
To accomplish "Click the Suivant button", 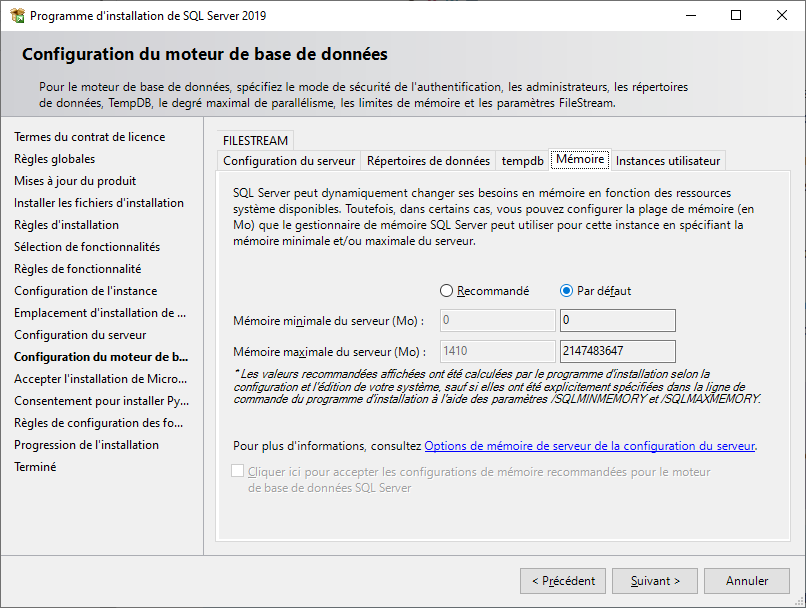I will tap(655, 581).
